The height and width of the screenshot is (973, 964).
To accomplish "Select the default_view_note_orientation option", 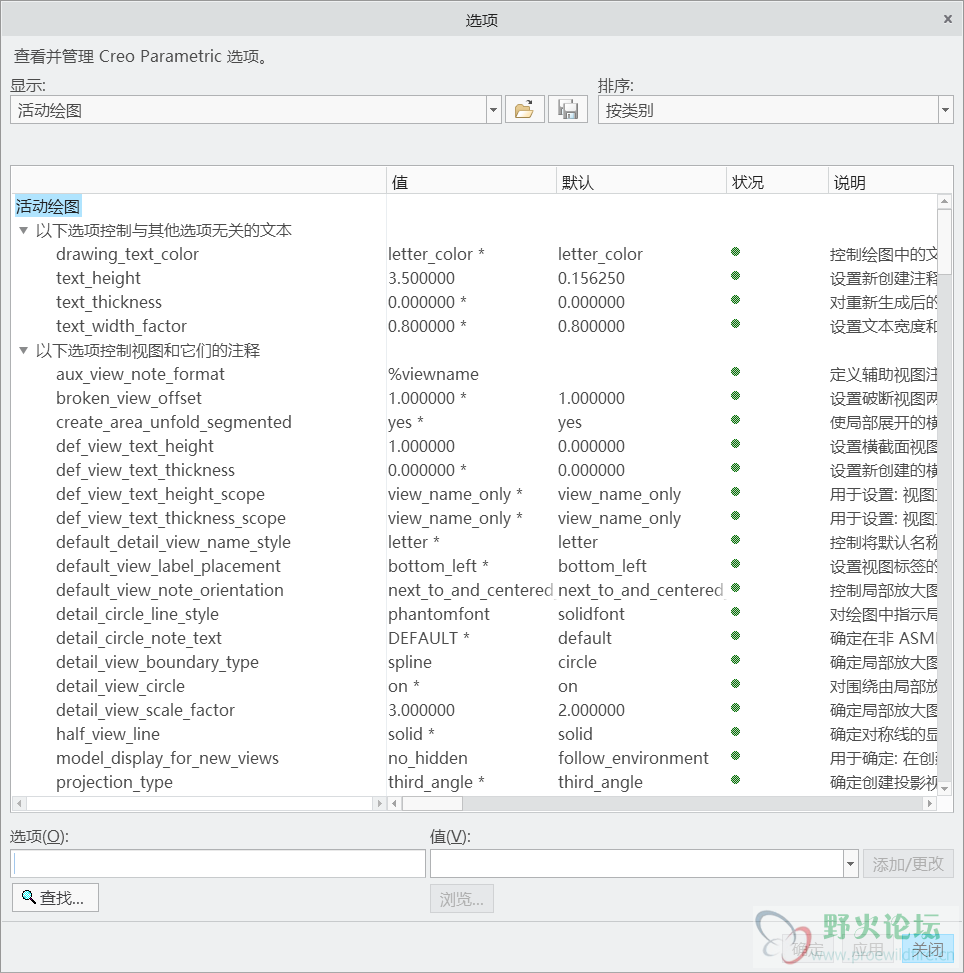I will coord(169,590).
